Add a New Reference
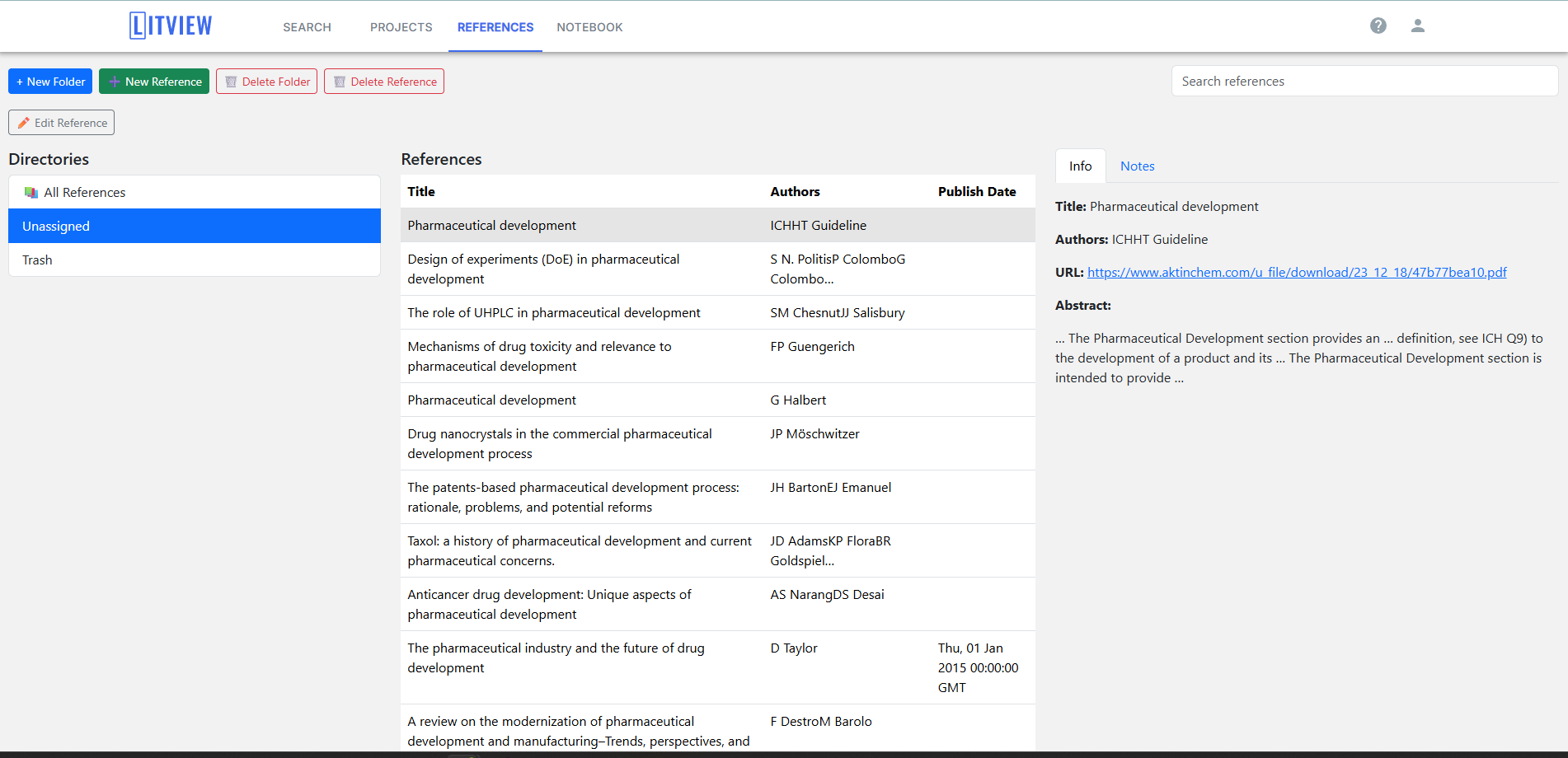This screenshot has height=758, width=1568. click(154, 82)
